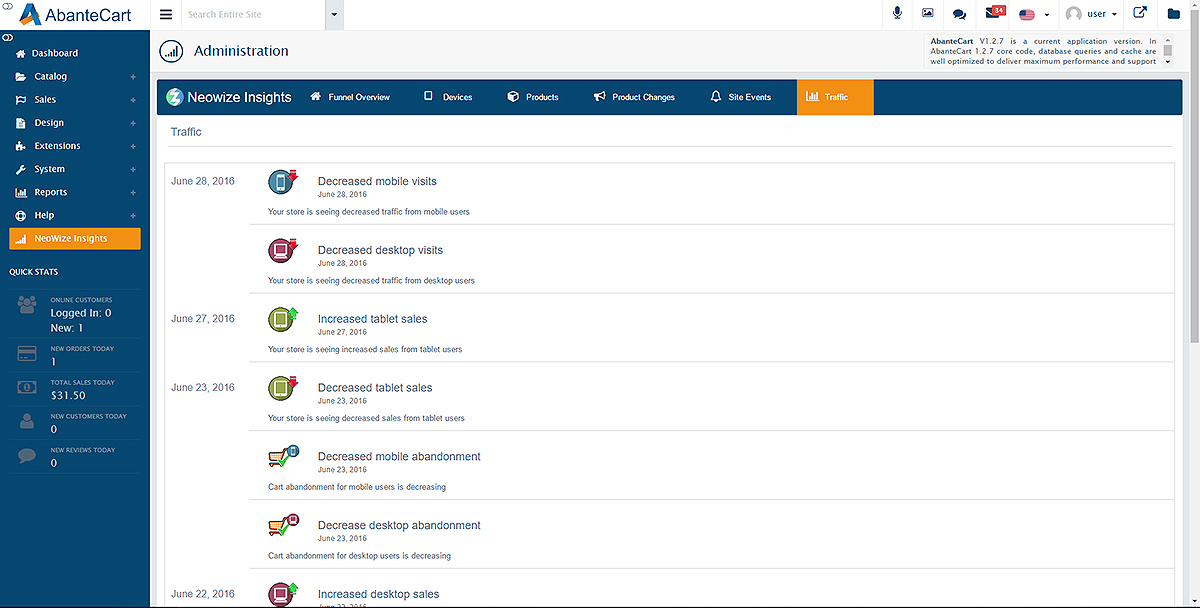Viewport: 1200px width, 608px height.
Task: Click the desktop abandonment cart icon
Action: click(x=283, y=526)
